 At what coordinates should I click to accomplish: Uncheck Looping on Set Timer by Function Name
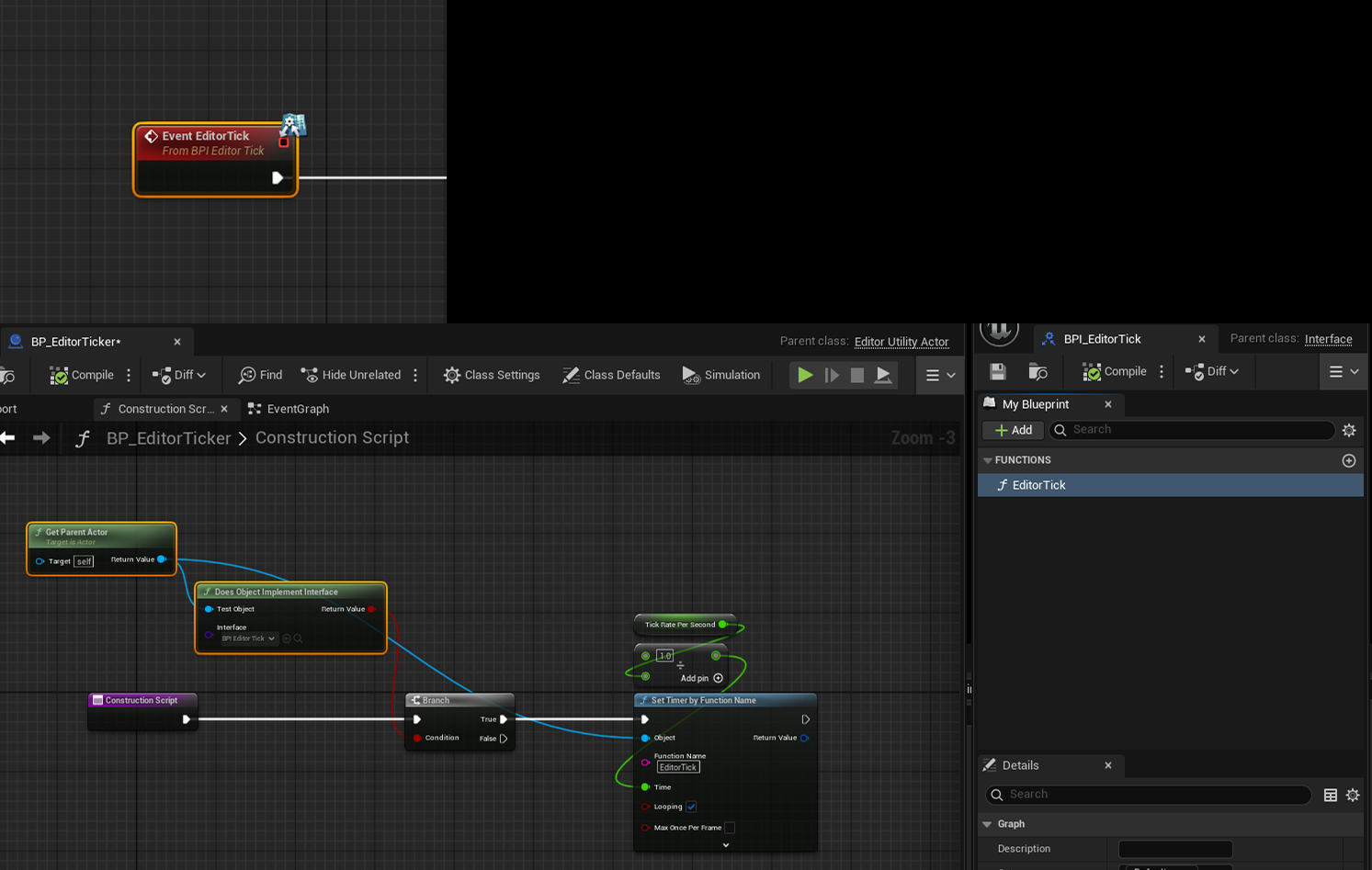coord(691,807)
